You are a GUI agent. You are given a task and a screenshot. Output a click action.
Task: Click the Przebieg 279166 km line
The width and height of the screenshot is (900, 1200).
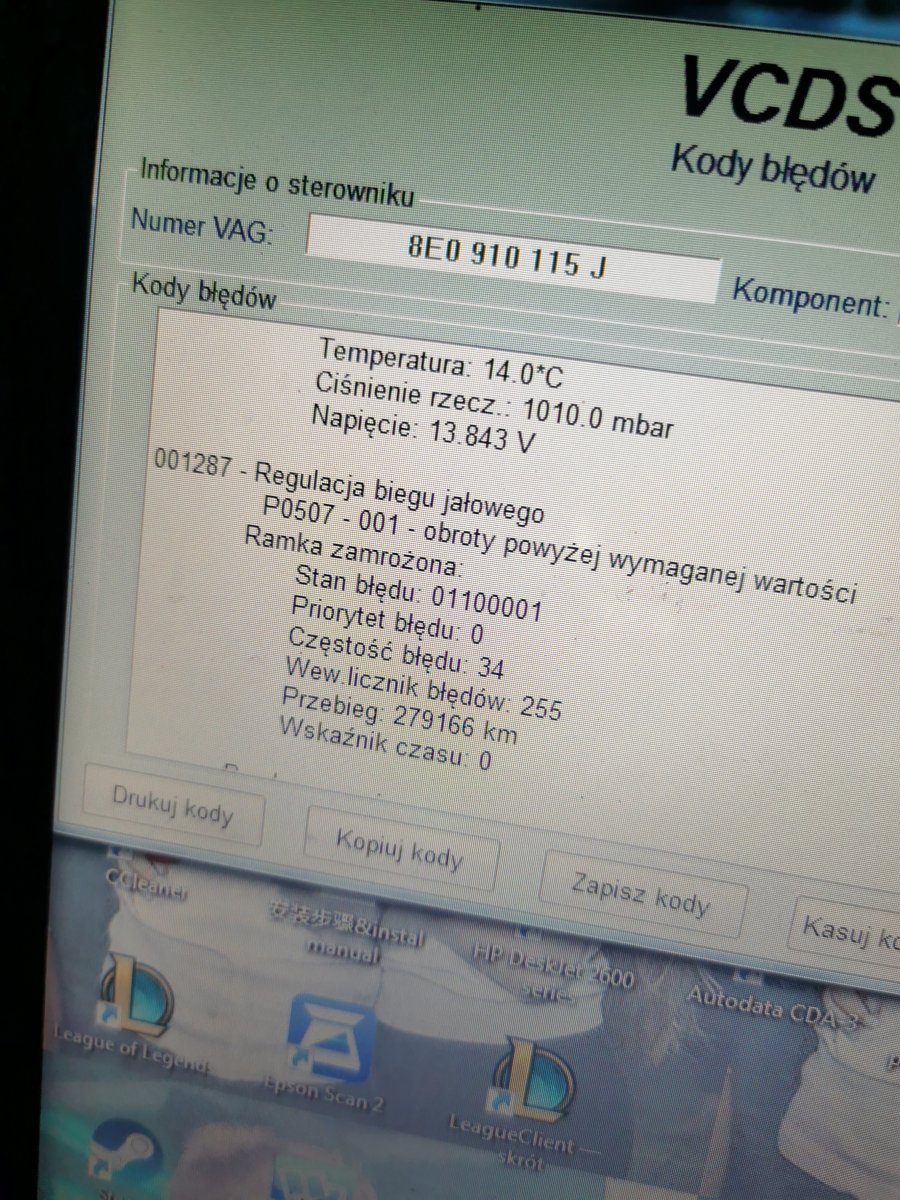[x=400, y=713]
